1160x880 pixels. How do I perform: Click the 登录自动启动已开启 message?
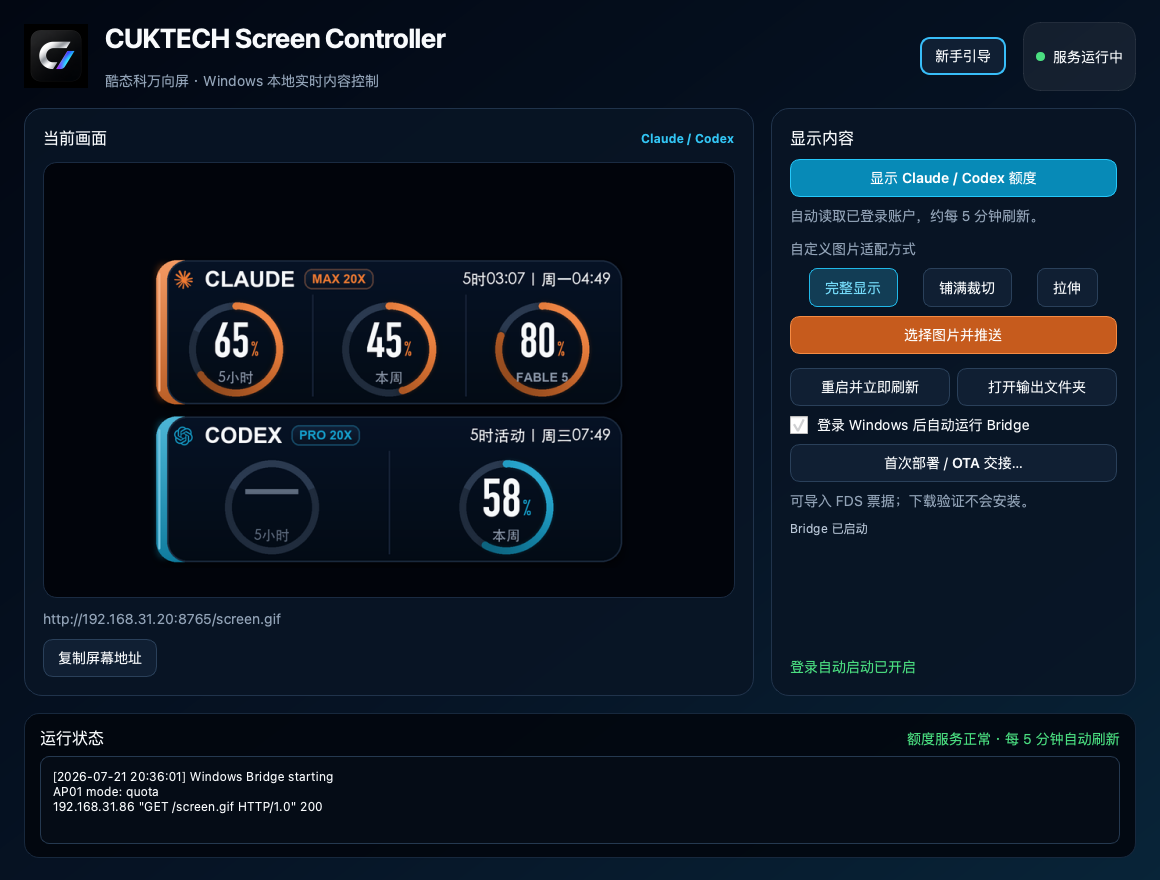point(852,667)
